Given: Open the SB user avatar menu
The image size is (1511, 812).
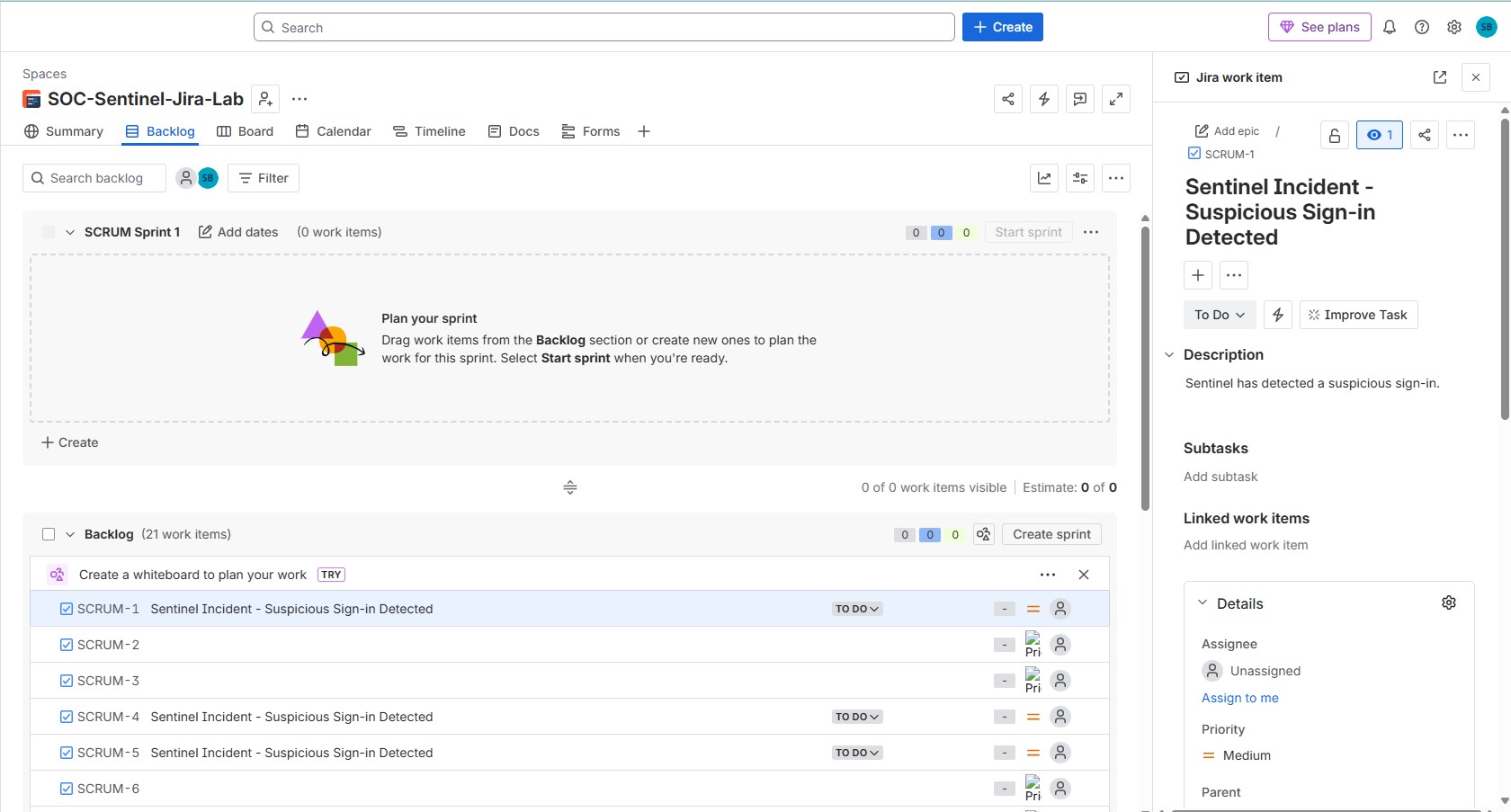Looking at the screenshot, I should [1487, 27].
